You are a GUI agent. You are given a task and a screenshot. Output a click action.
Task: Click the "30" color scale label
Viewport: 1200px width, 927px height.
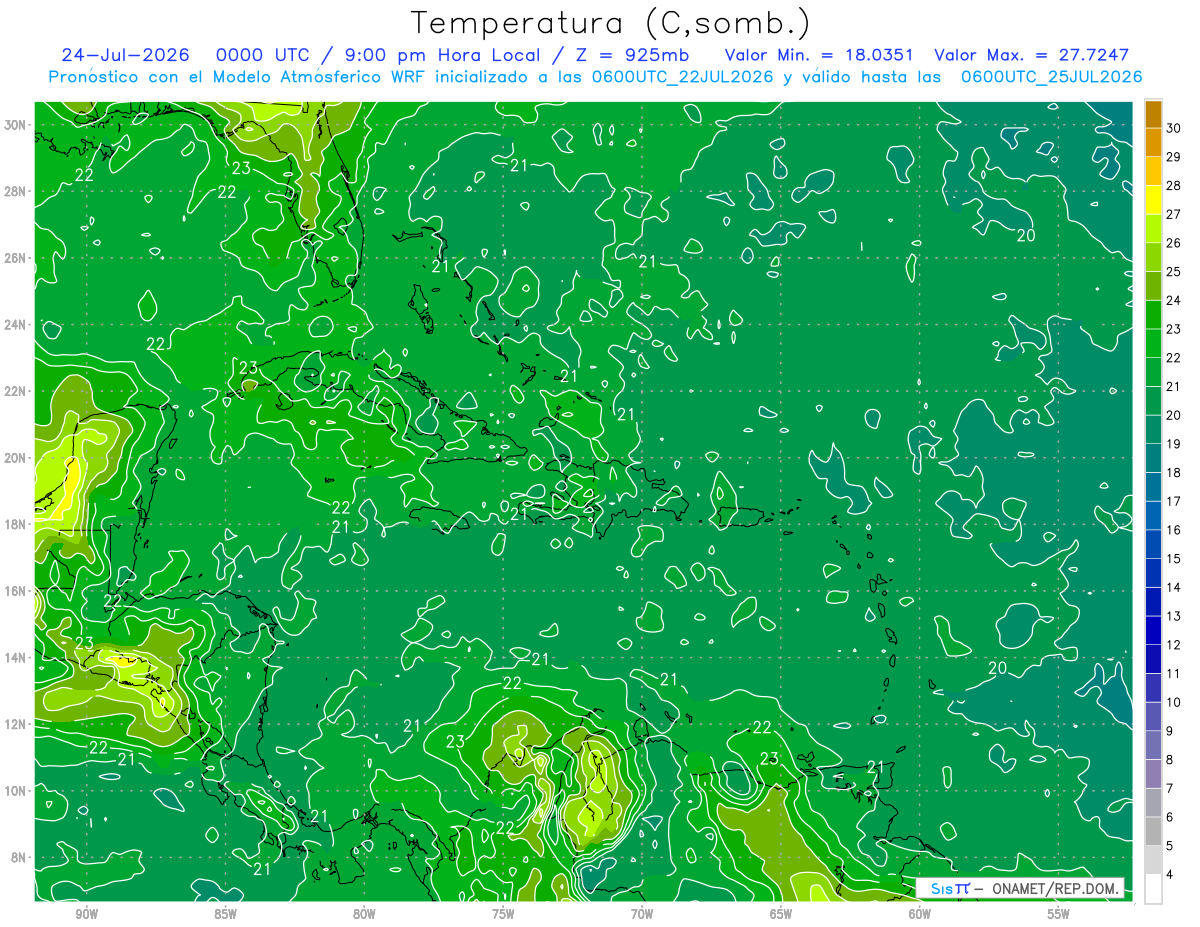tap(1174, 127)
